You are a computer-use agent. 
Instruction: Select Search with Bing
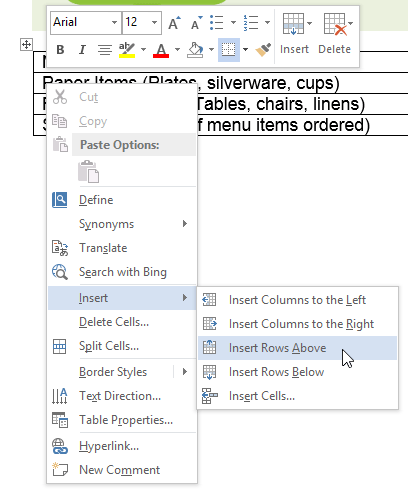[x=122, y=272]
